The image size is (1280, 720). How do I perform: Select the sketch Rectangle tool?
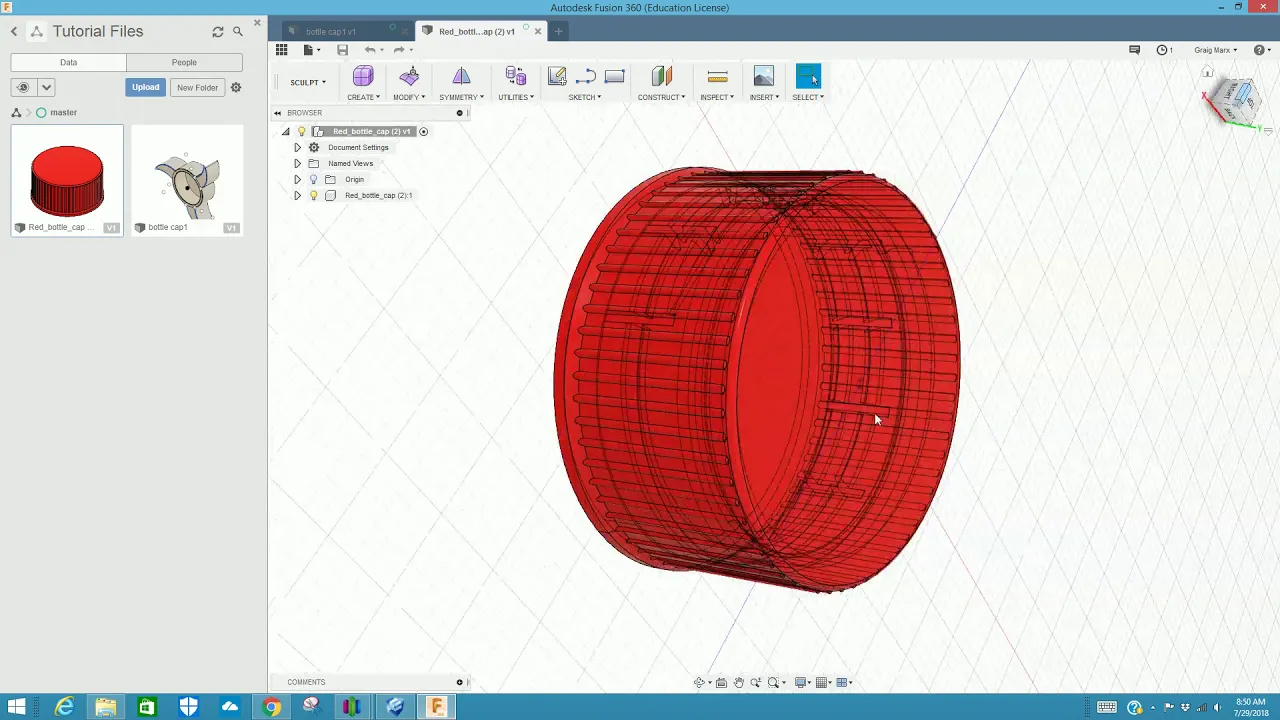coord(615,77)
